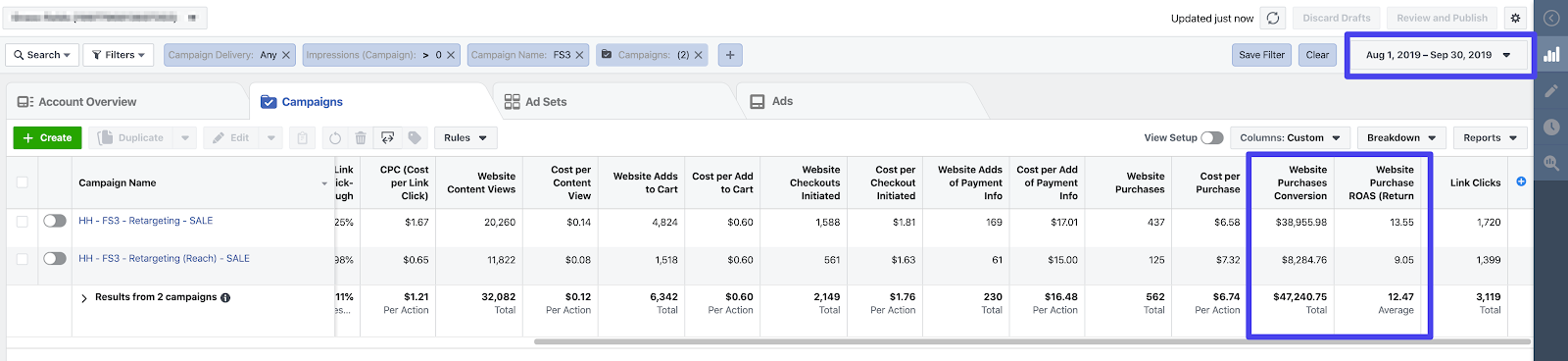This screenshot has width=1568, height=361.
Task: Check the box for HH - FS3 - Retargeting - SALE
Action: (x=22, y=221)
